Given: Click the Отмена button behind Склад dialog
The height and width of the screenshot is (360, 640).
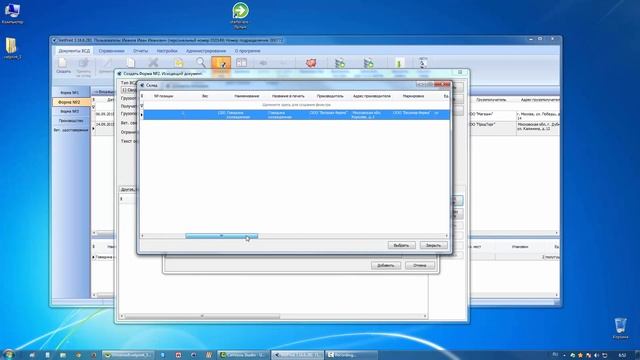Looking at the screenshot, I should coord(420,265).
